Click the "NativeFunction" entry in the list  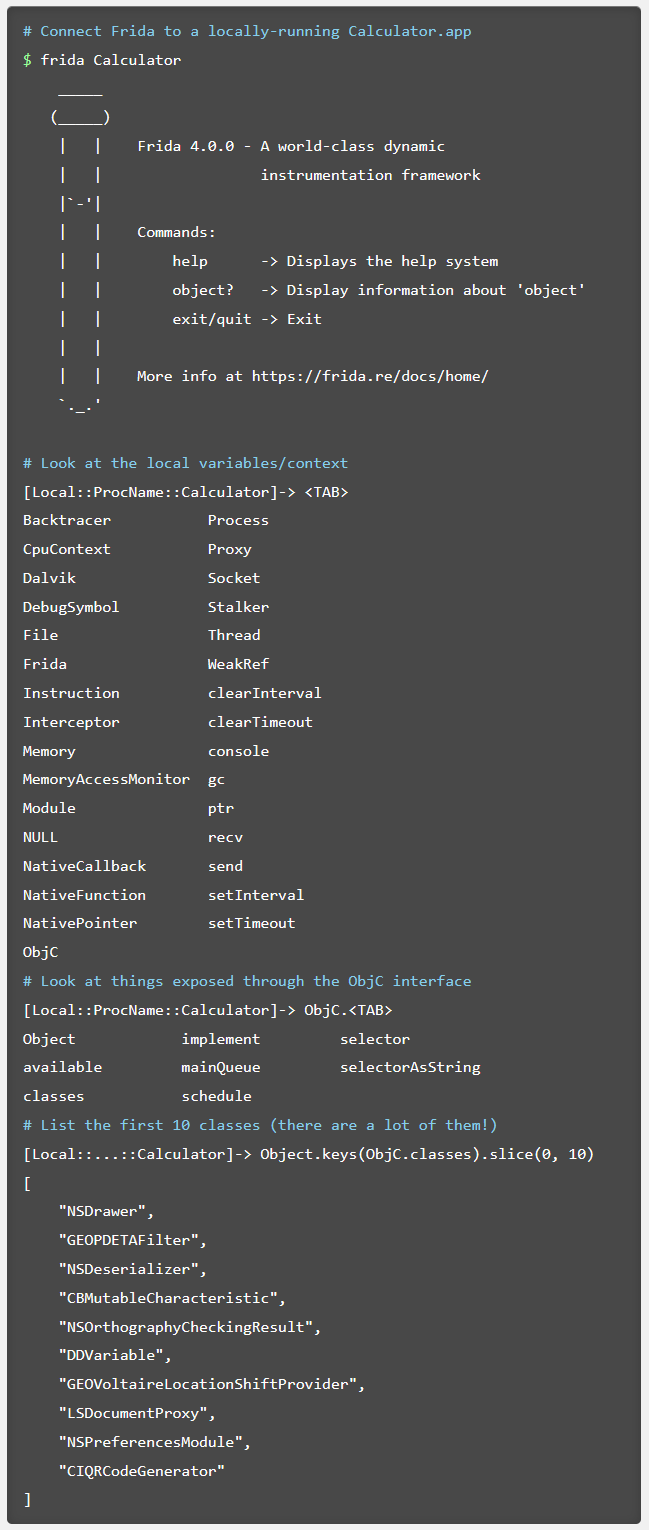pyautogui.click(x=84, y=895)
